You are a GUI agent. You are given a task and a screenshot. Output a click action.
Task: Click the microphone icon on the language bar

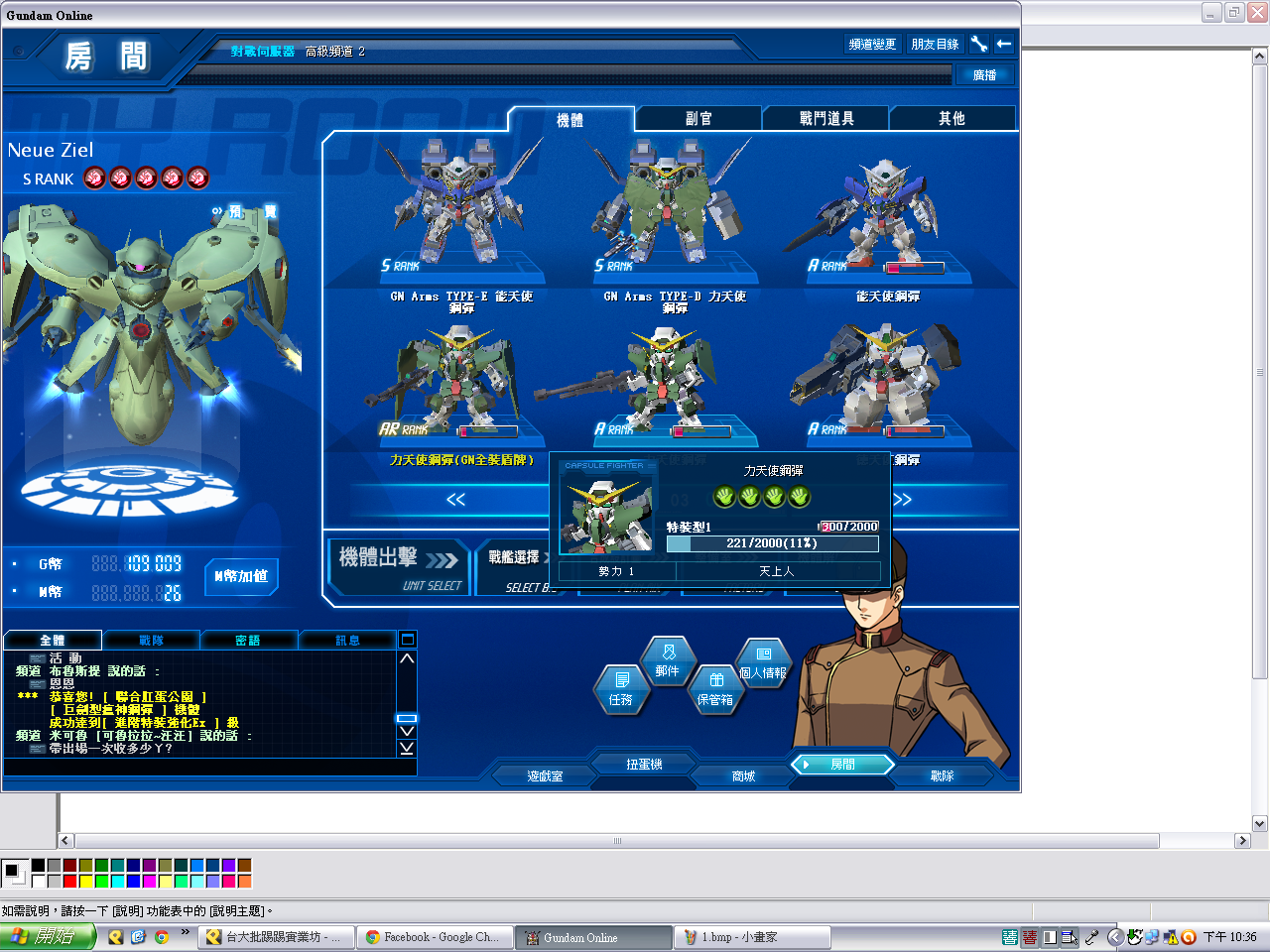(1091, 937)
